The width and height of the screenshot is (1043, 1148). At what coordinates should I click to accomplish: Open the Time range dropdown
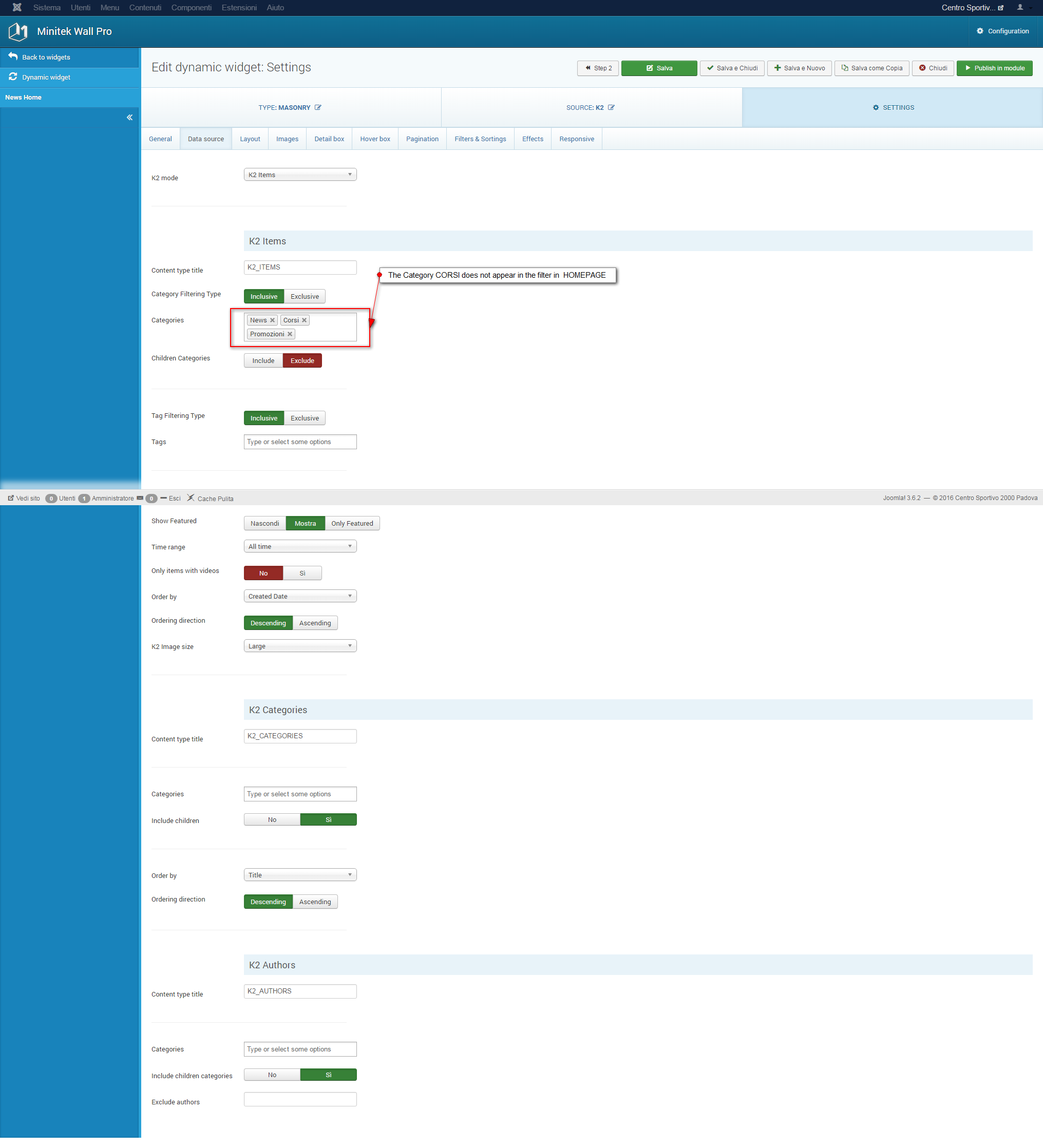(x=300, y=547)
